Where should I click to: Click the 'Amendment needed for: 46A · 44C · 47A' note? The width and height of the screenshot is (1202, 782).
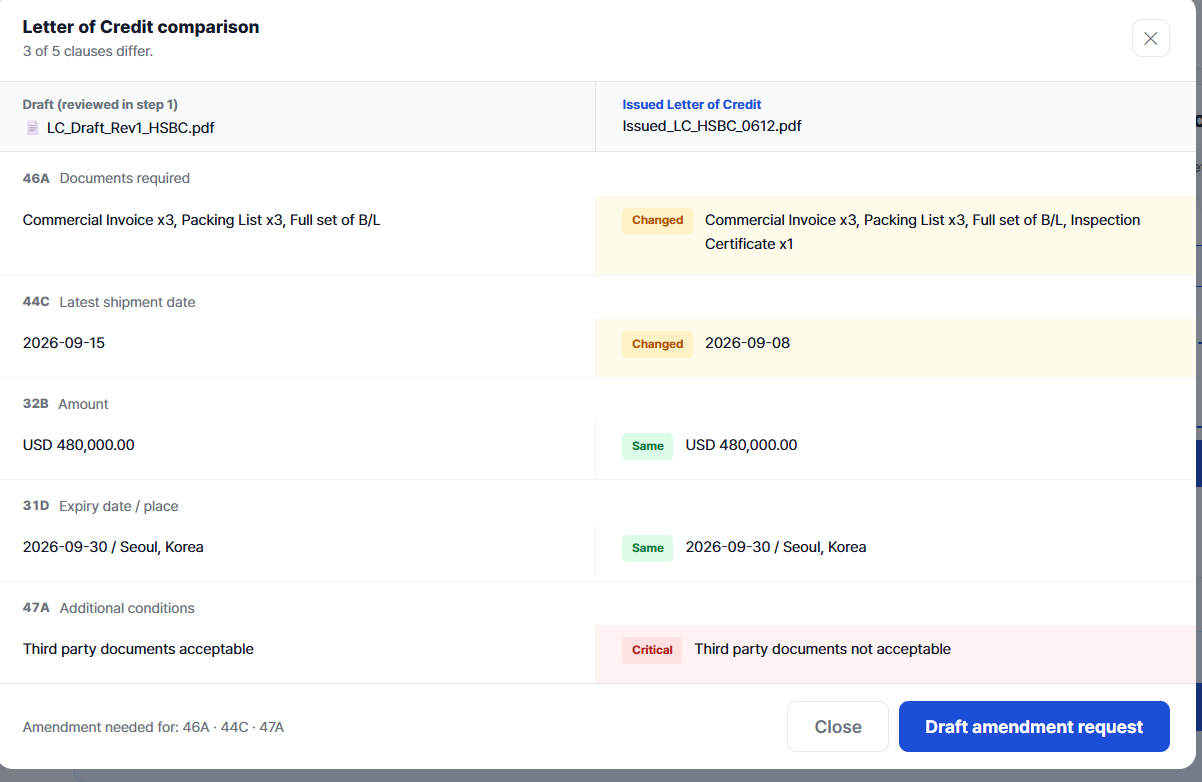click(x=153, y=727)
